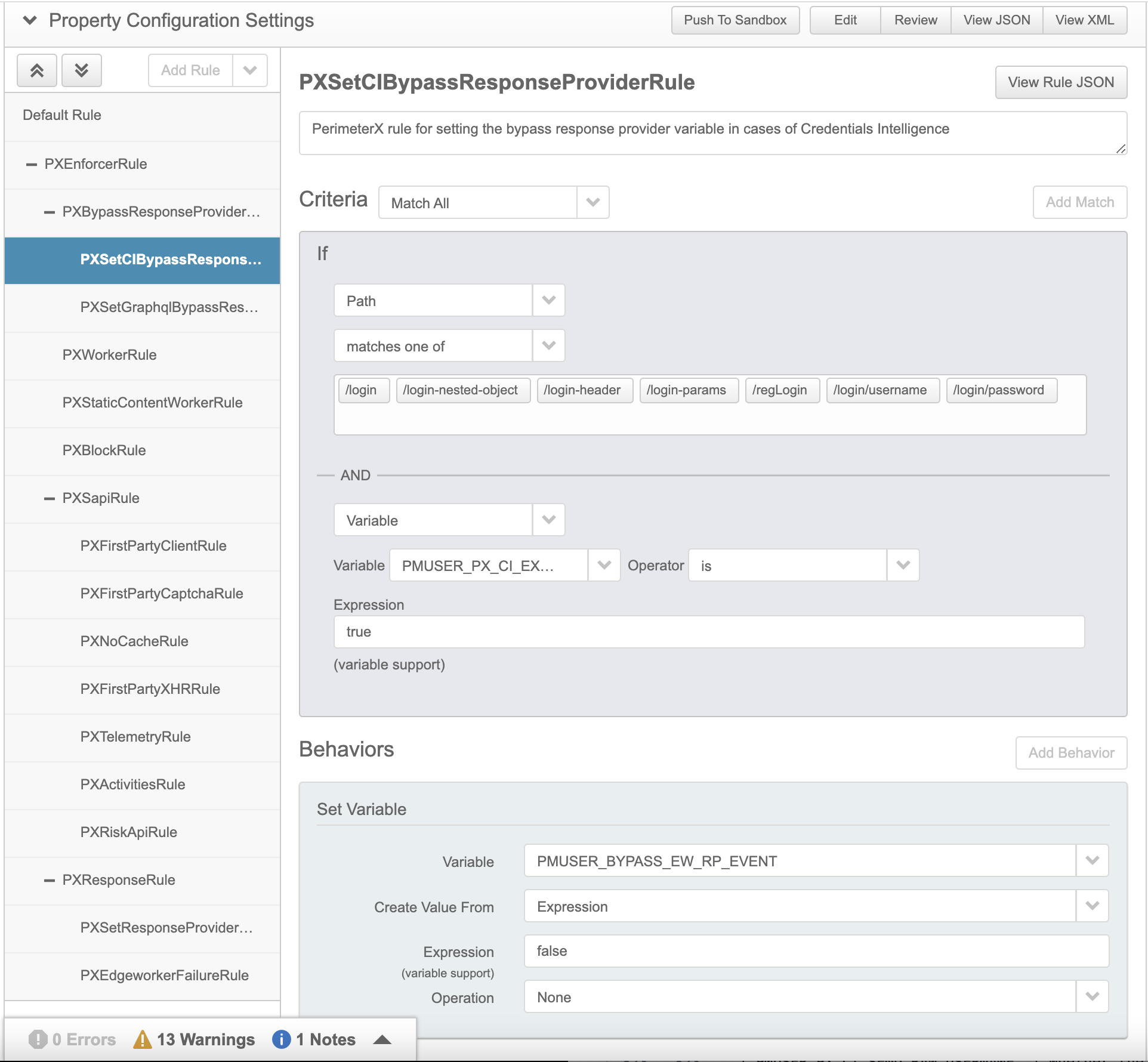Click the Expression field containing 'true'
Screen dimensions: 1148x1062
(x=708, y=632)
